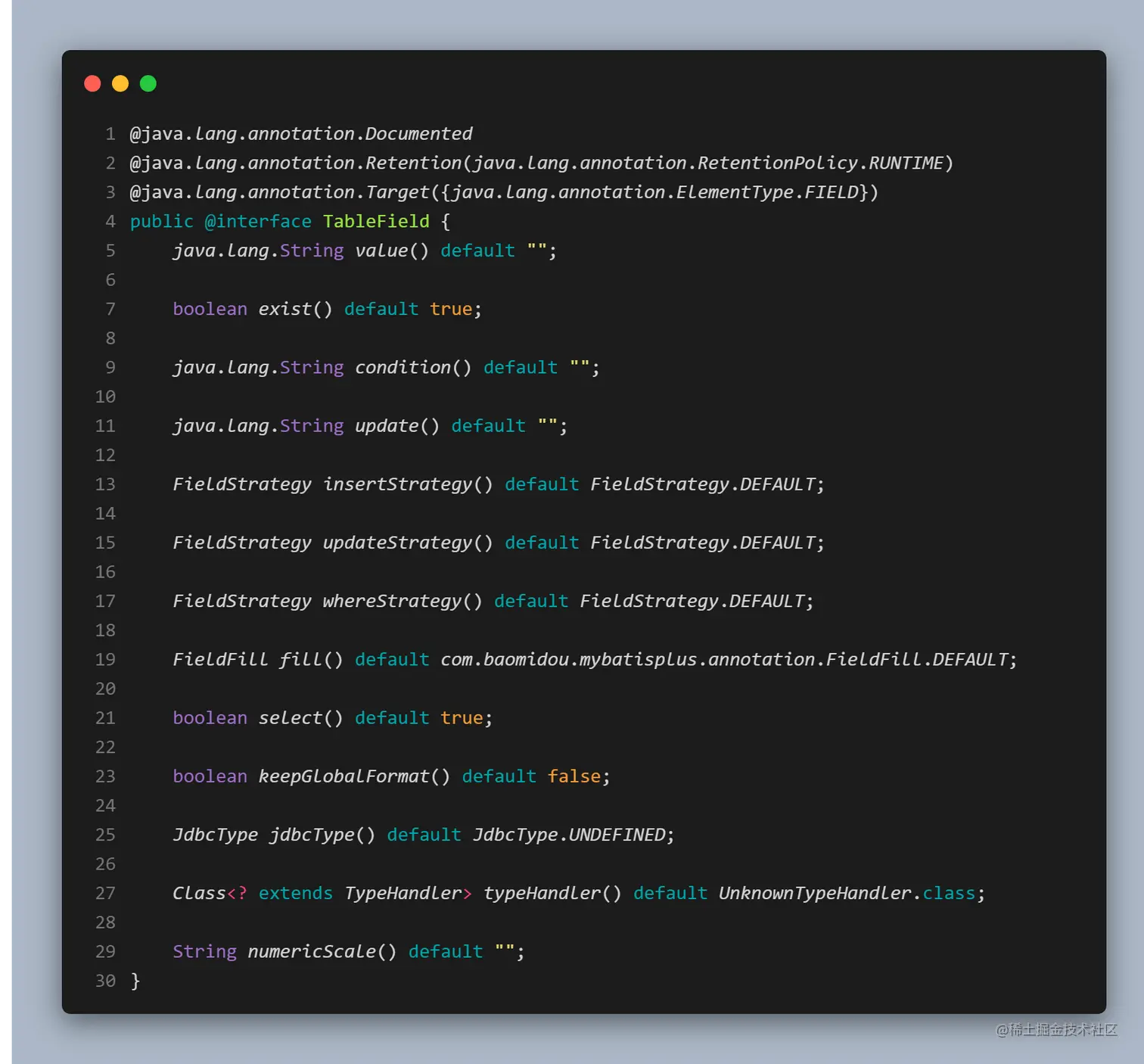This screenshot has width=1144, height=1064.
Task: Click 'RetentionPolicy.RUNTIME' in line 2
Action: [x=820, y=163]
